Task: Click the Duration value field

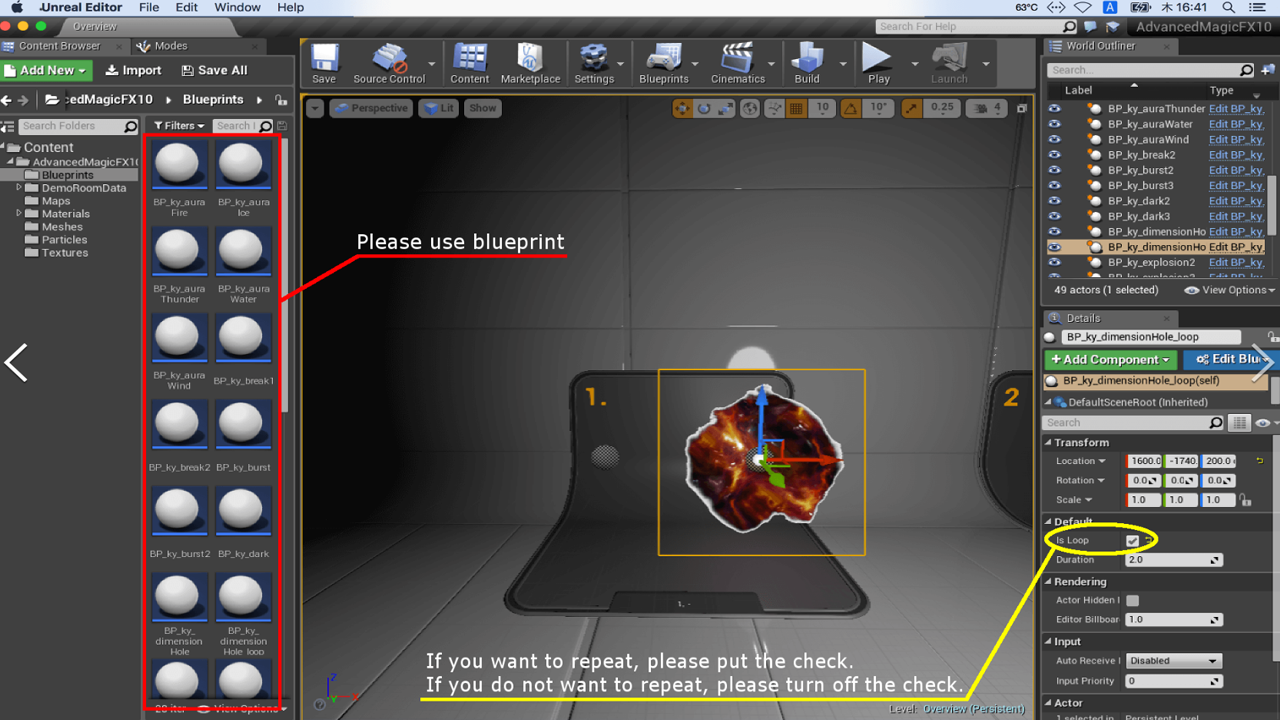Action: (1174, 560)
